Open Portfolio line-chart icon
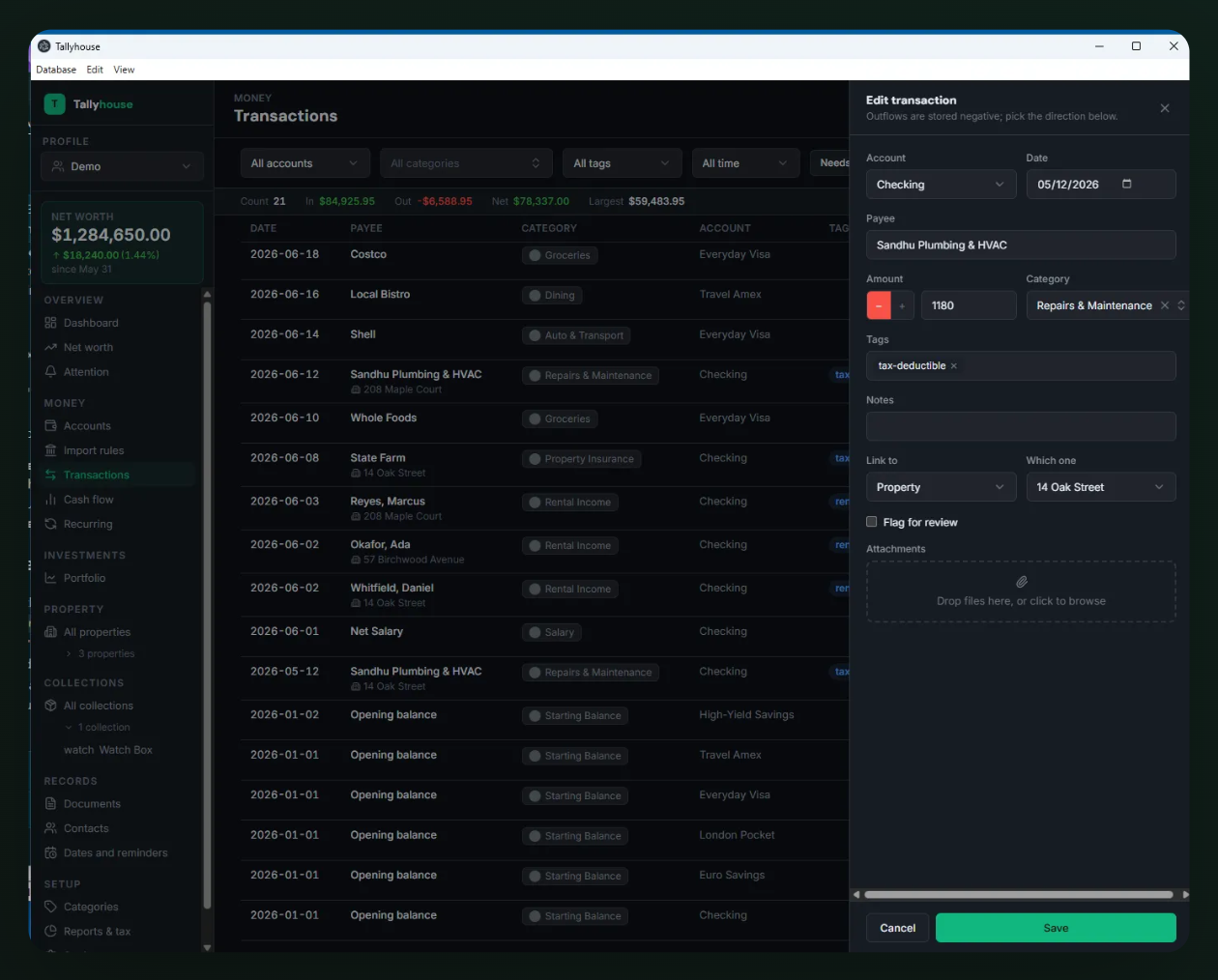The image size is (1218, 980). tap(50, 578)
